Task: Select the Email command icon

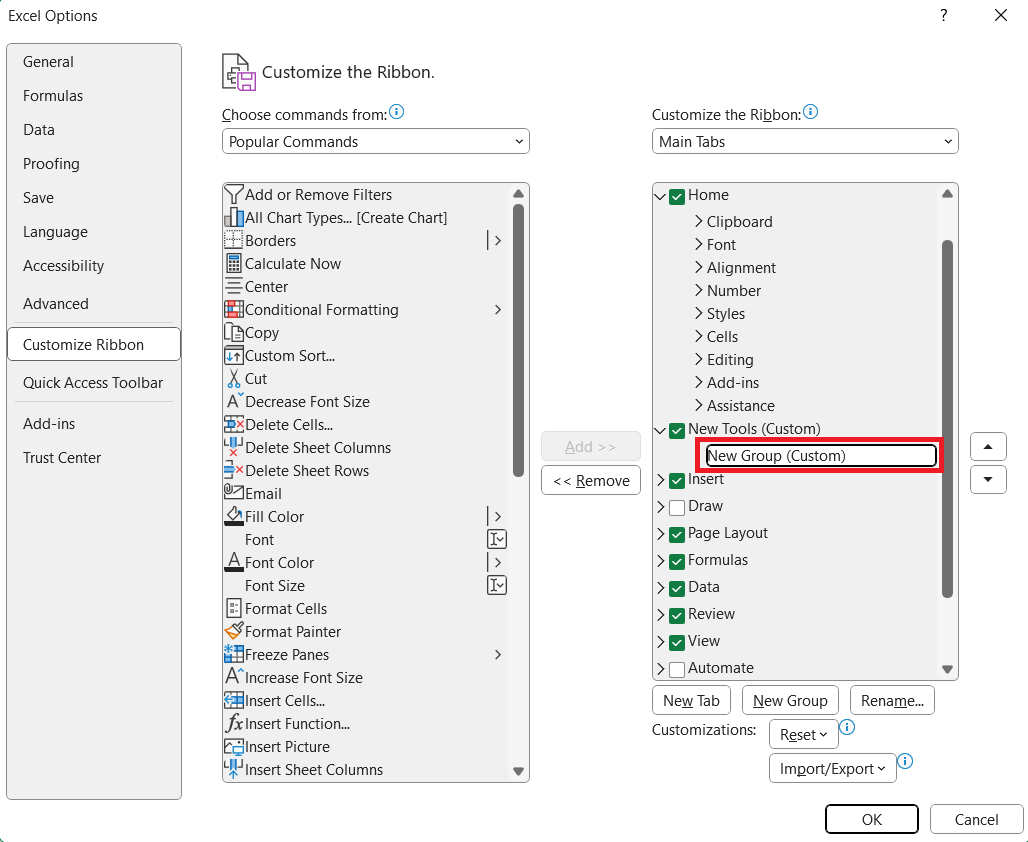Action: click(x=233, y=492)
